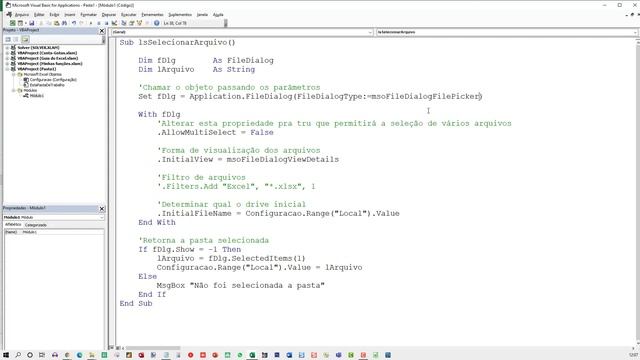640x360 pixels.
Task: Click the View Microsoft Excel toolbar icon
Action: [13, 23]
